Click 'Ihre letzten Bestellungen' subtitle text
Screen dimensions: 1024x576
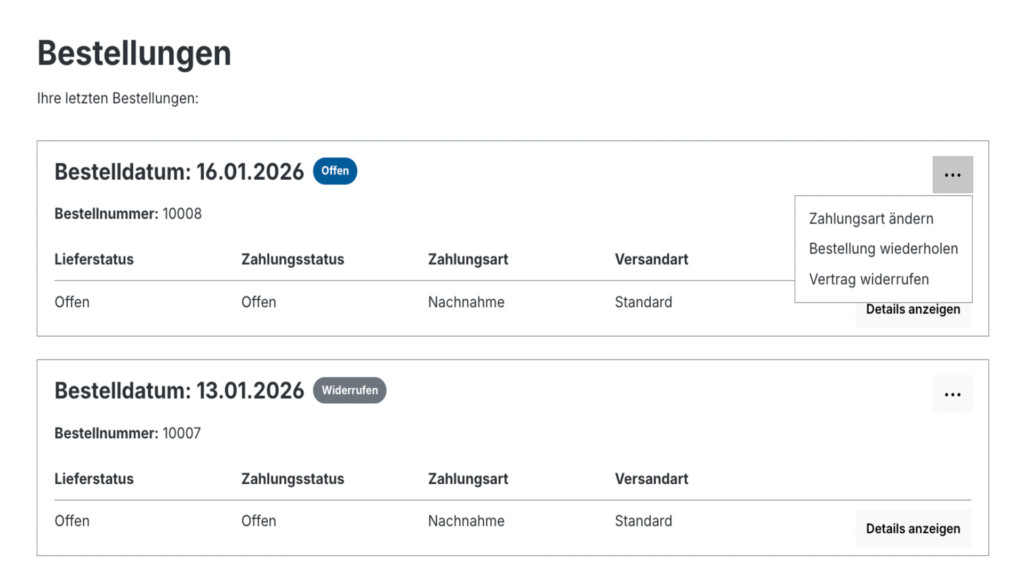116,99
